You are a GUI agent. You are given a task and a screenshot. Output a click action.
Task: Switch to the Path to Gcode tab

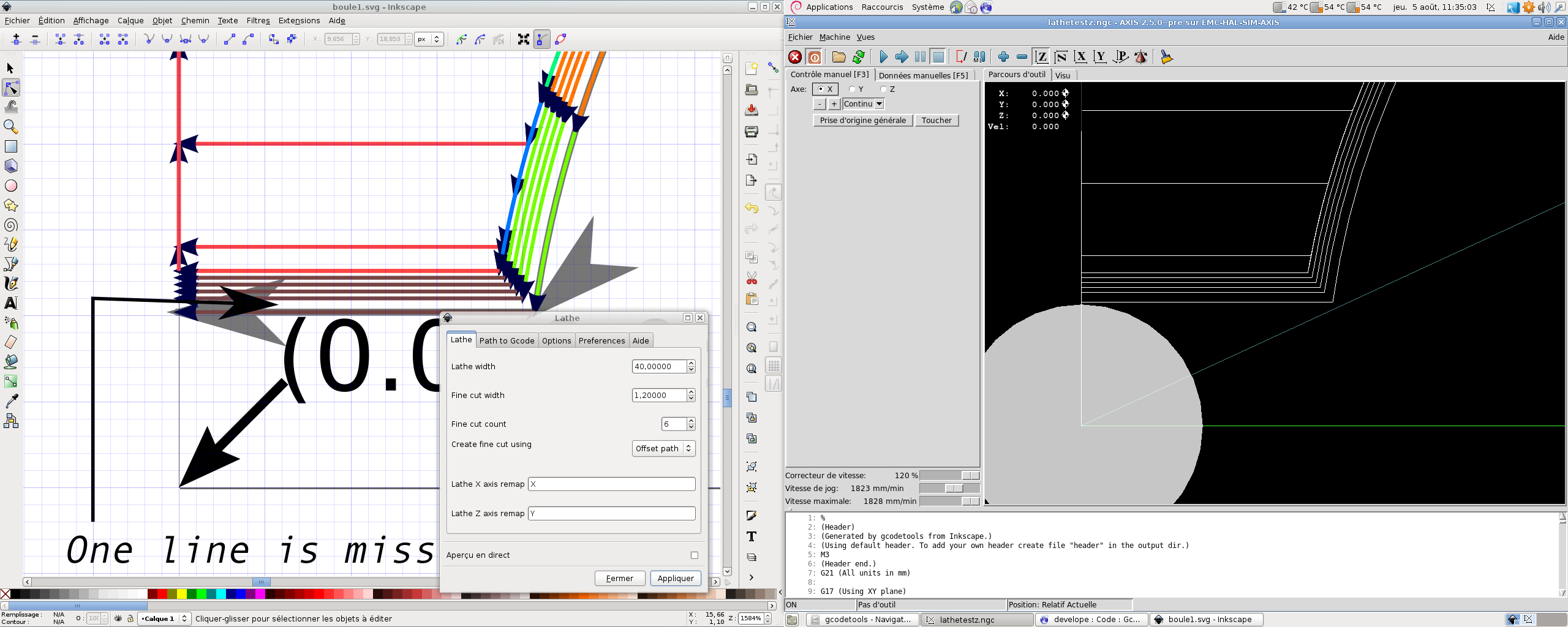[x=507, y=340]
